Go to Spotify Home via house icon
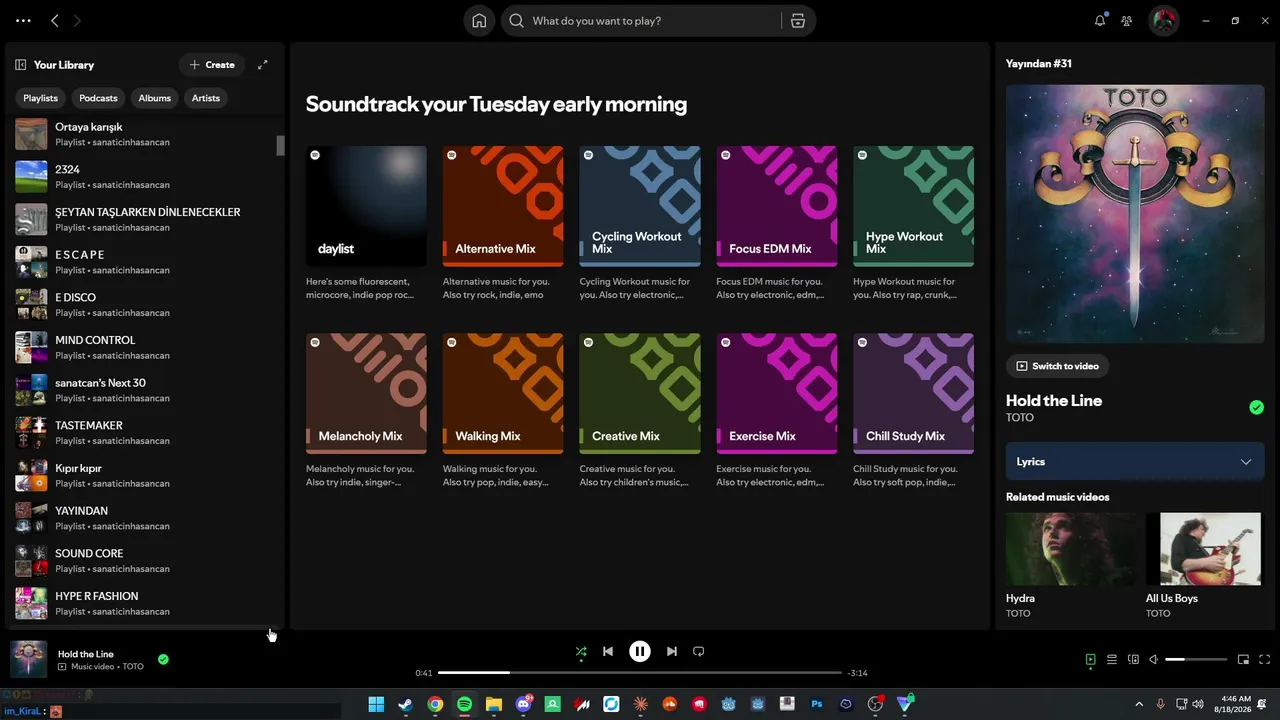This screenshot has width=1280, height=720. 479,21
